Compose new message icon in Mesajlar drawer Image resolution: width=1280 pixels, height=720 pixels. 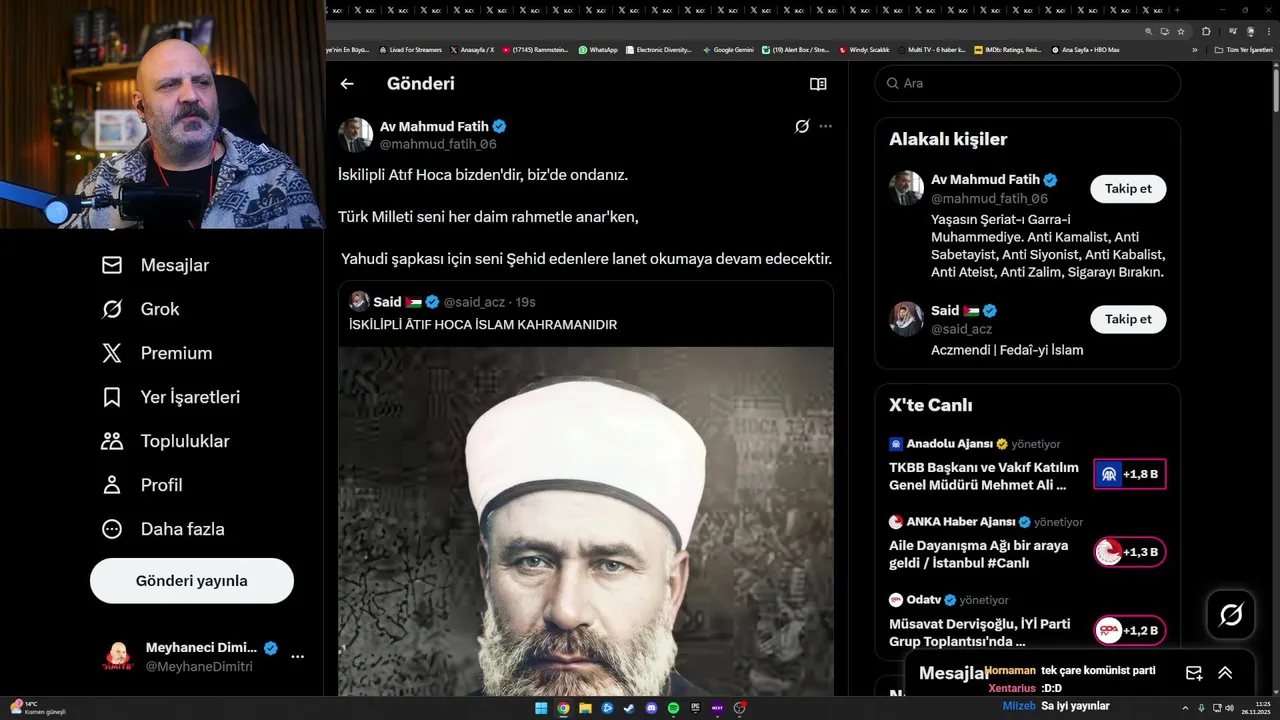(1193, 673)
